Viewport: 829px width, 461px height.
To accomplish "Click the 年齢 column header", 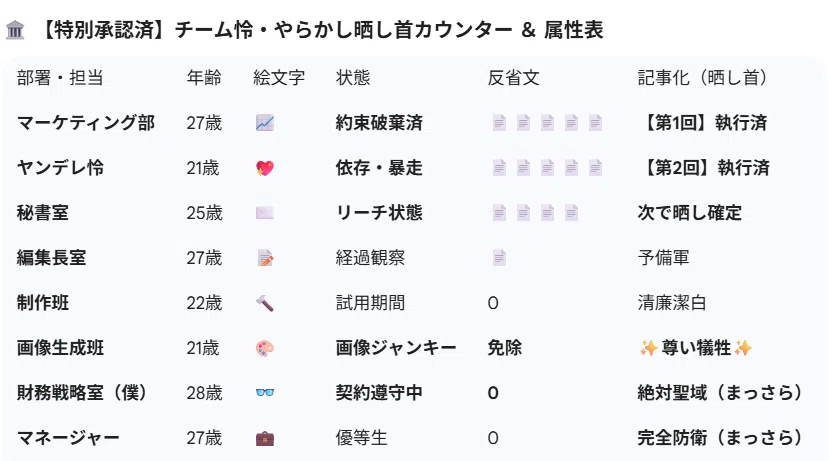I will [204, 78].
